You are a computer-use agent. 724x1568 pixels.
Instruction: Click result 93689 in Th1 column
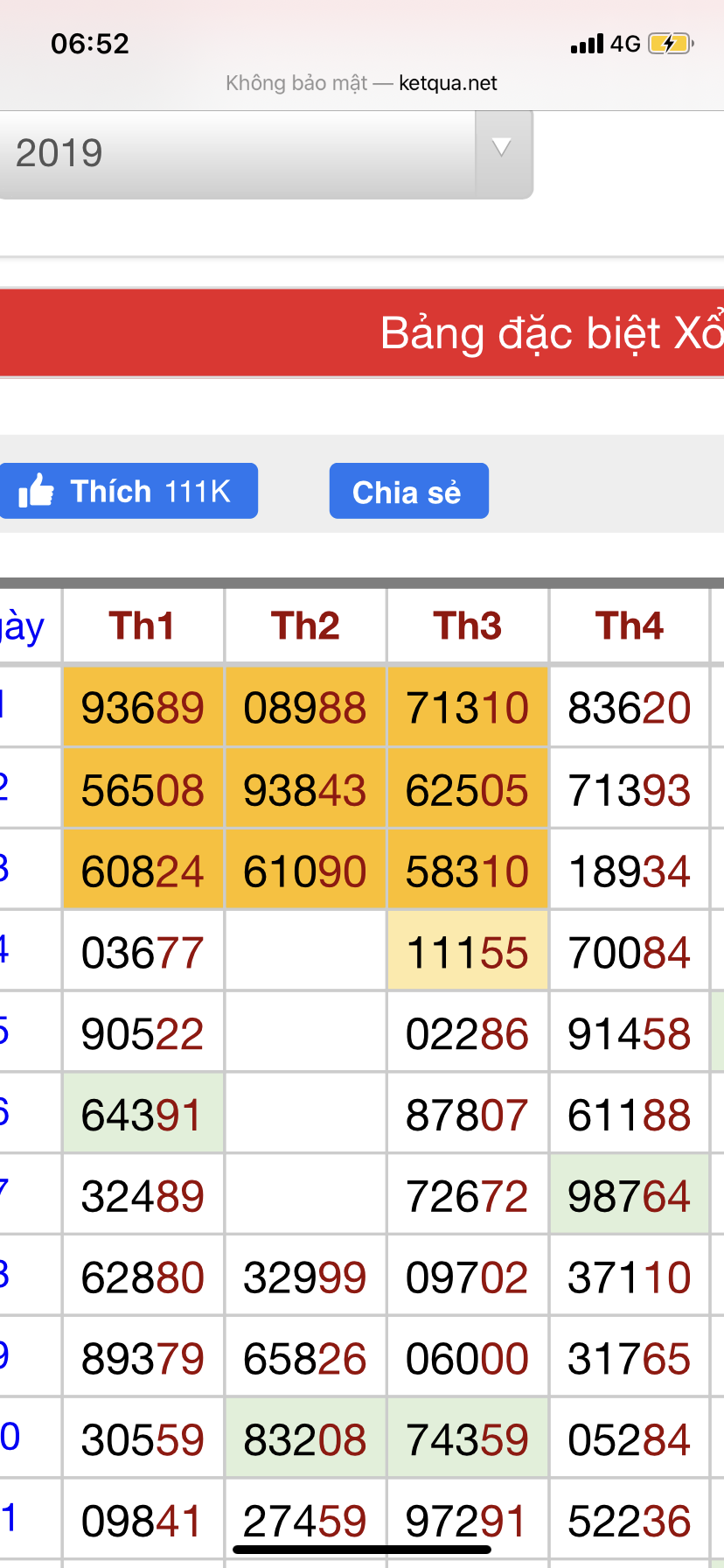coord(143,708)
